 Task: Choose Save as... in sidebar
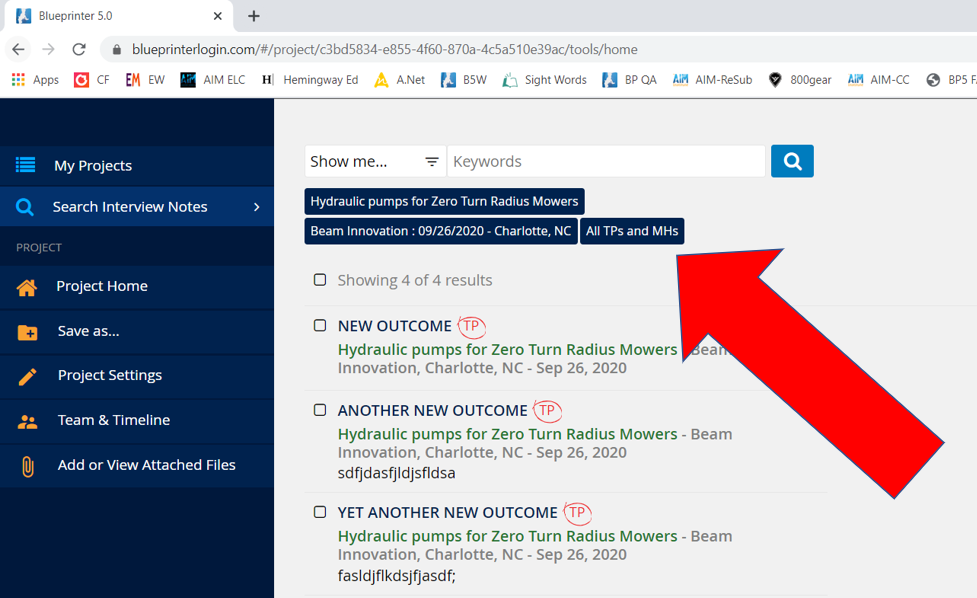point(137,331)
